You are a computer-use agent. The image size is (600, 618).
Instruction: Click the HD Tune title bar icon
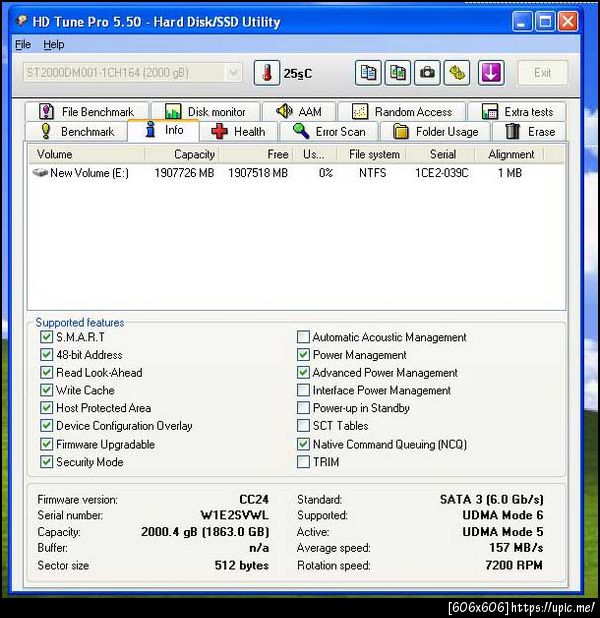point(22,20)
